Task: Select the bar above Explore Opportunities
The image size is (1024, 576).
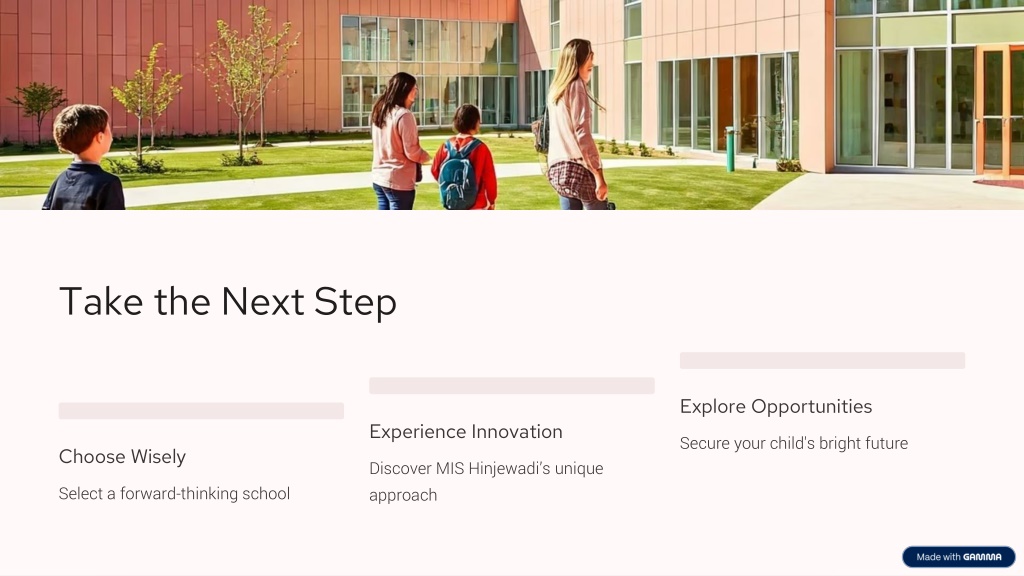Action: 822,360
